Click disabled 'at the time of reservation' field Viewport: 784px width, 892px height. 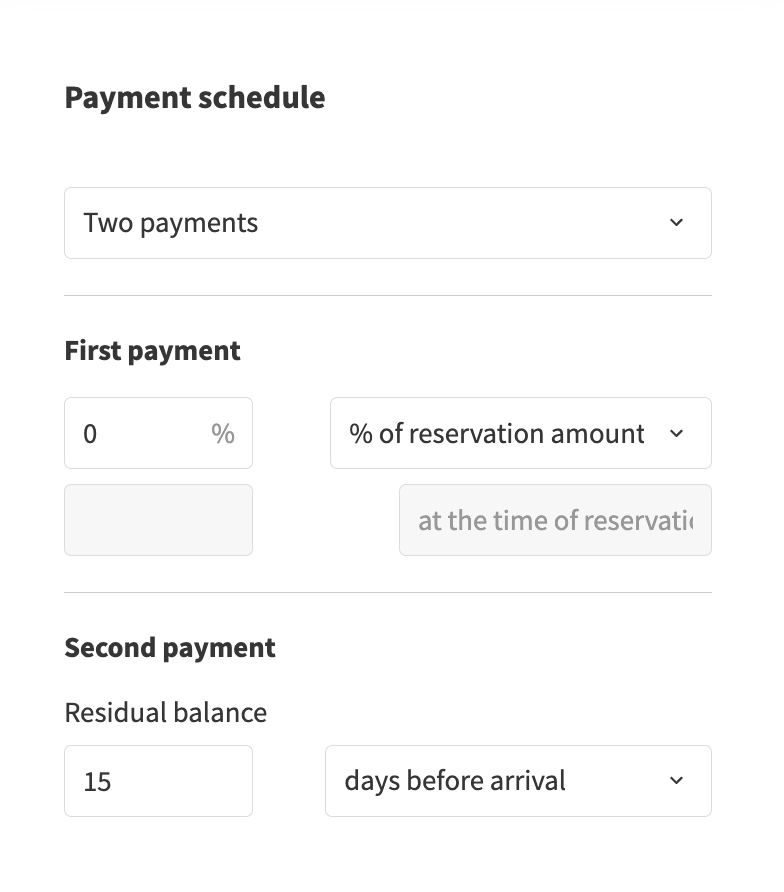(x=555, y=520)
